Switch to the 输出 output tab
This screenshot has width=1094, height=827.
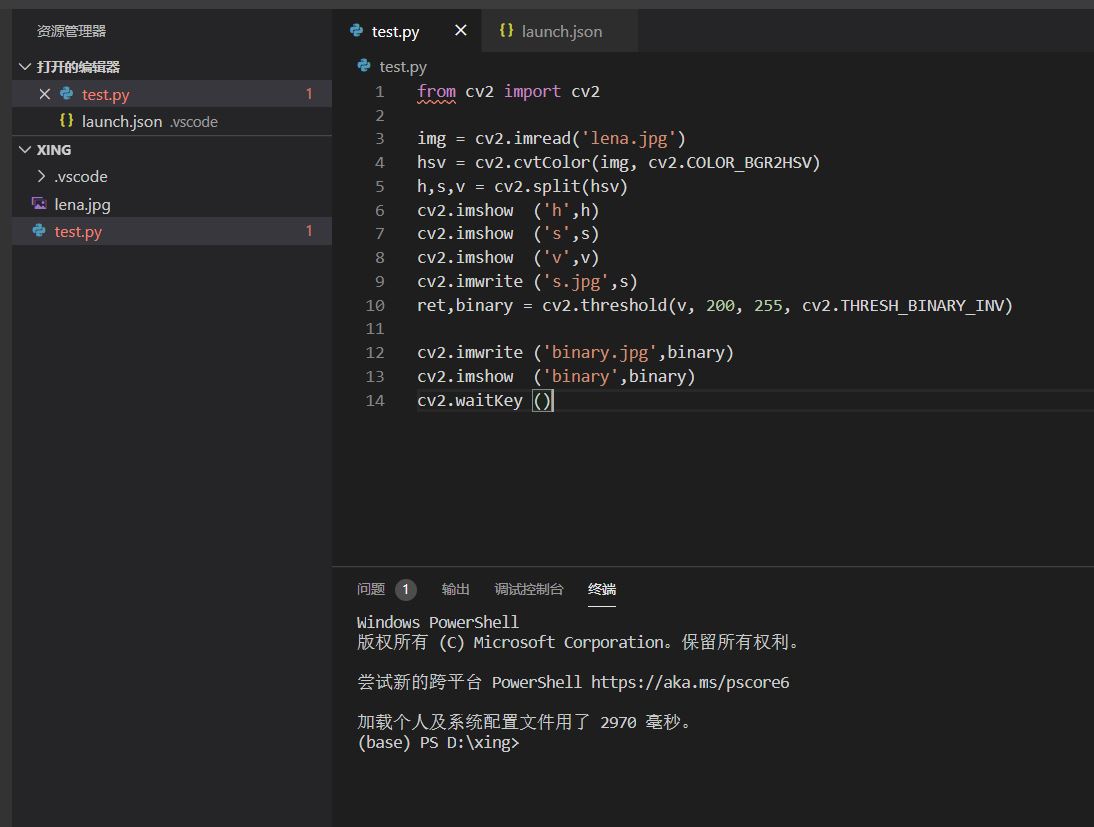tap(456, 589)
